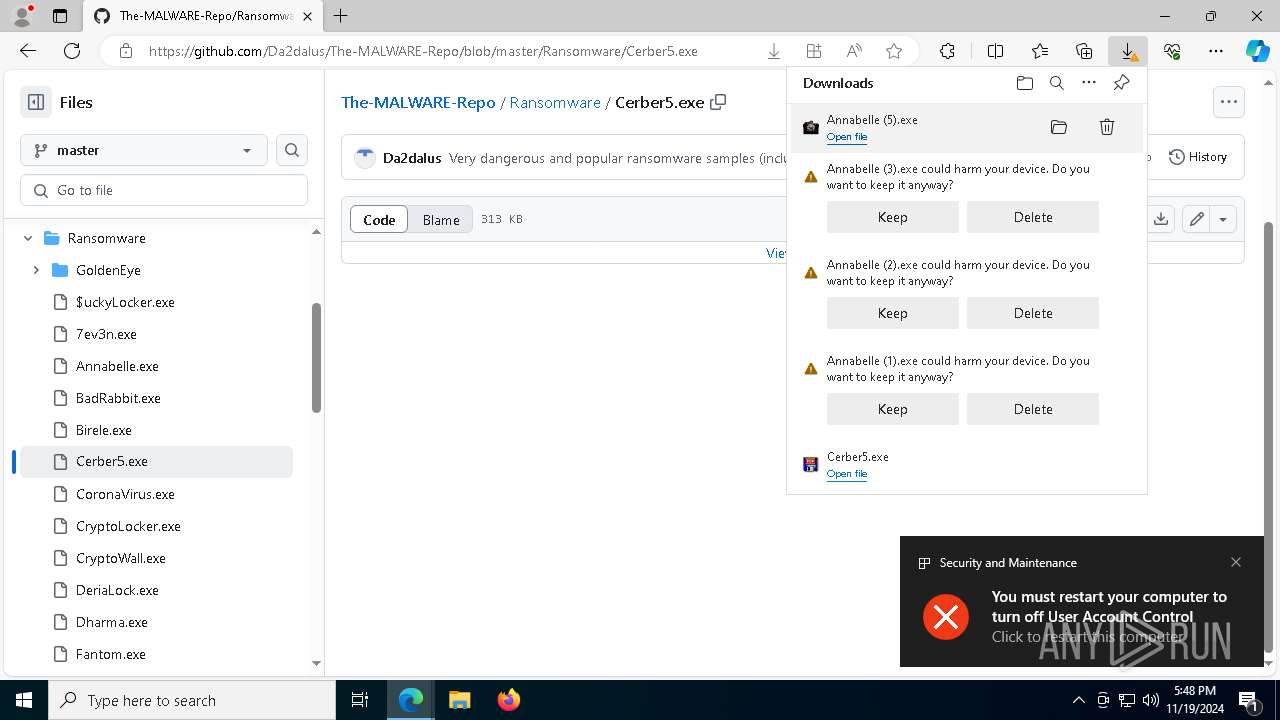Open the Favorites list icon
This screenshot has height=720, width=1280.
(x=1040, y=51)
